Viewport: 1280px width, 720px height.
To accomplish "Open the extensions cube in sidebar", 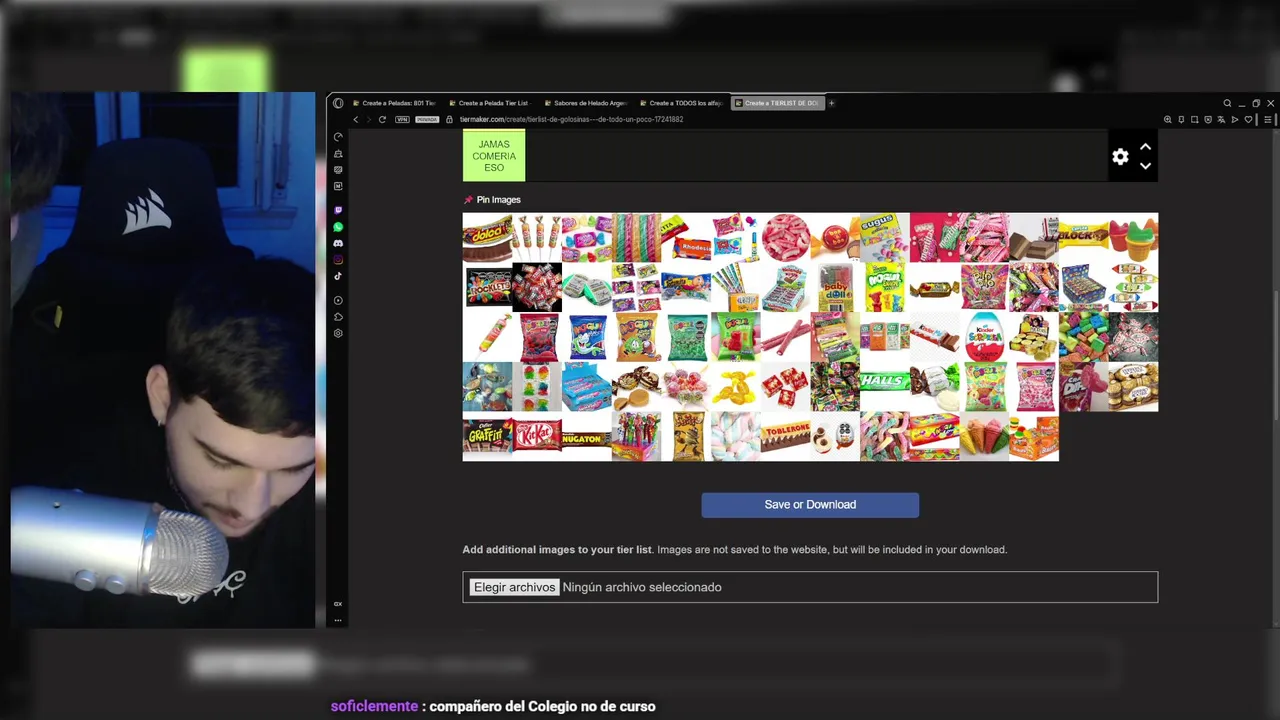I will coord(338,317).
